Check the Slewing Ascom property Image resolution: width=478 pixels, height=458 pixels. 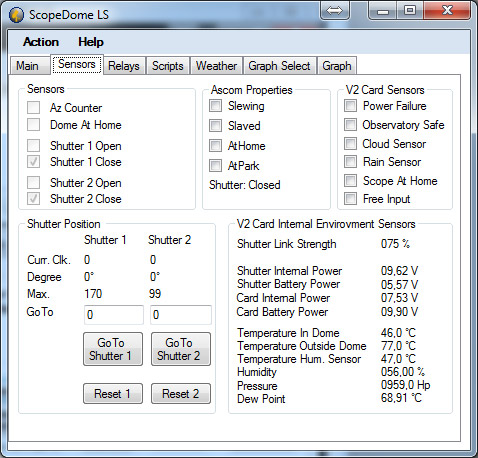215,106
